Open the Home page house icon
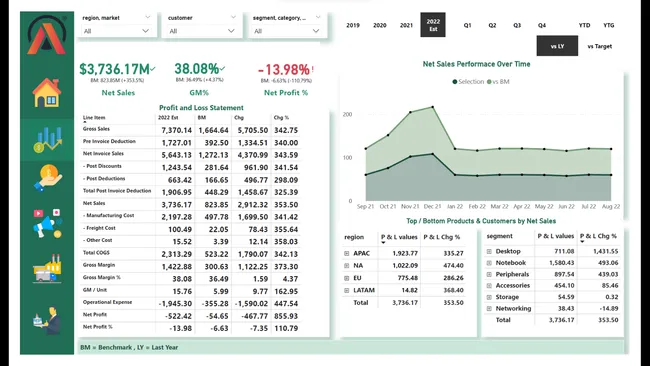This screenshot has width=650, height=366. tap(47, 92)
